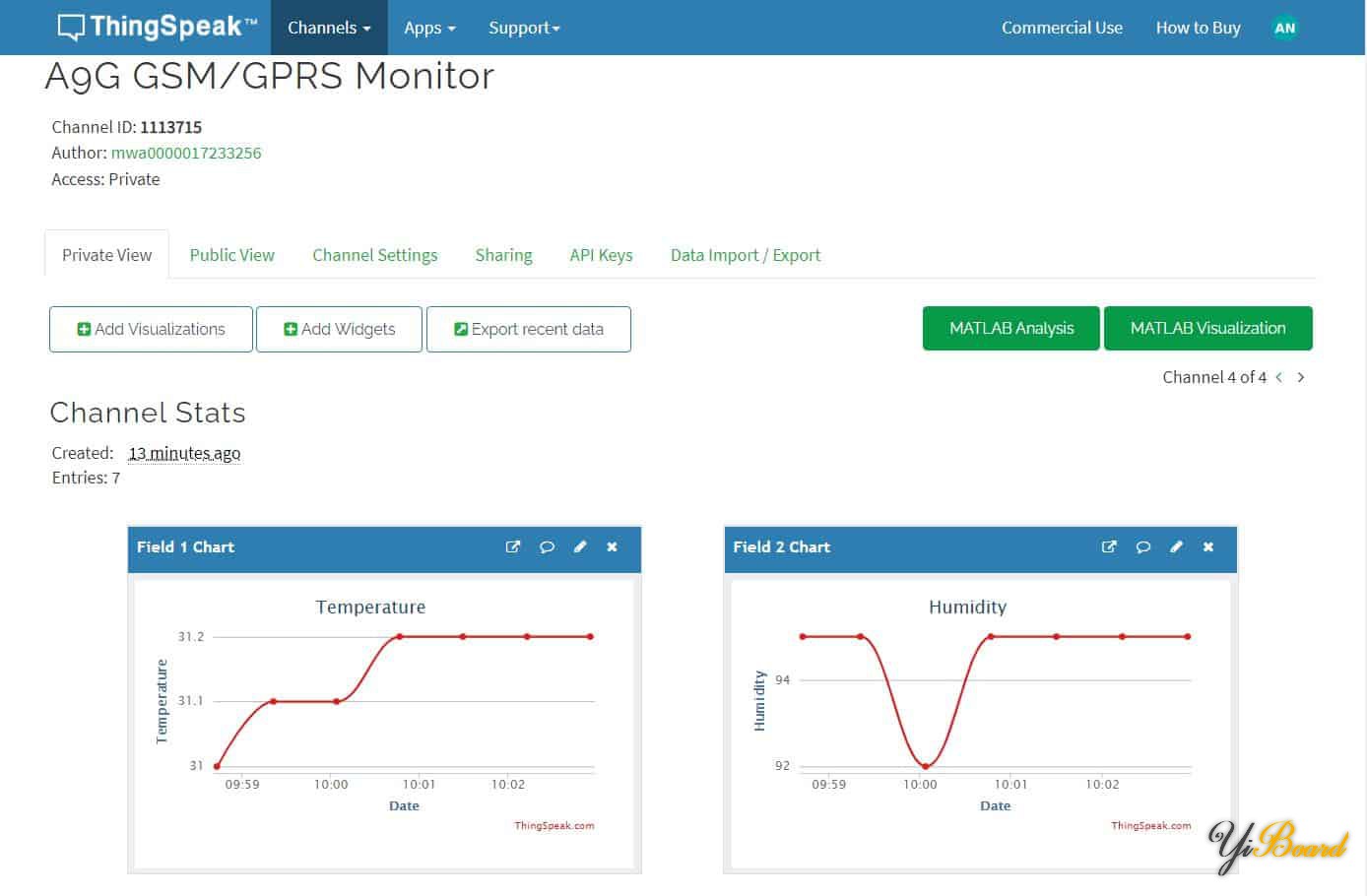
Task: Go to previous channel arrow
Action: (x=1279, y=377)
